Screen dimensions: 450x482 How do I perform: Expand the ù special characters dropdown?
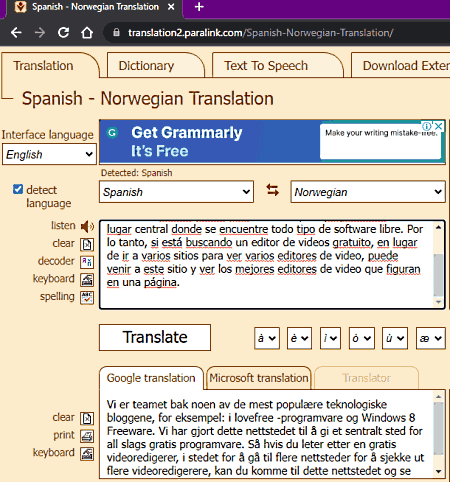395,338
